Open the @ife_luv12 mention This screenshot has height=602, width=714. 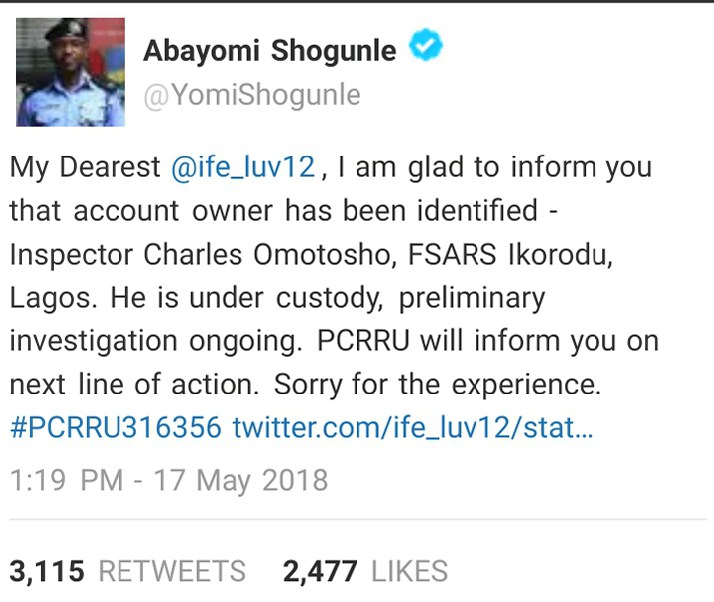pos(246,167)
